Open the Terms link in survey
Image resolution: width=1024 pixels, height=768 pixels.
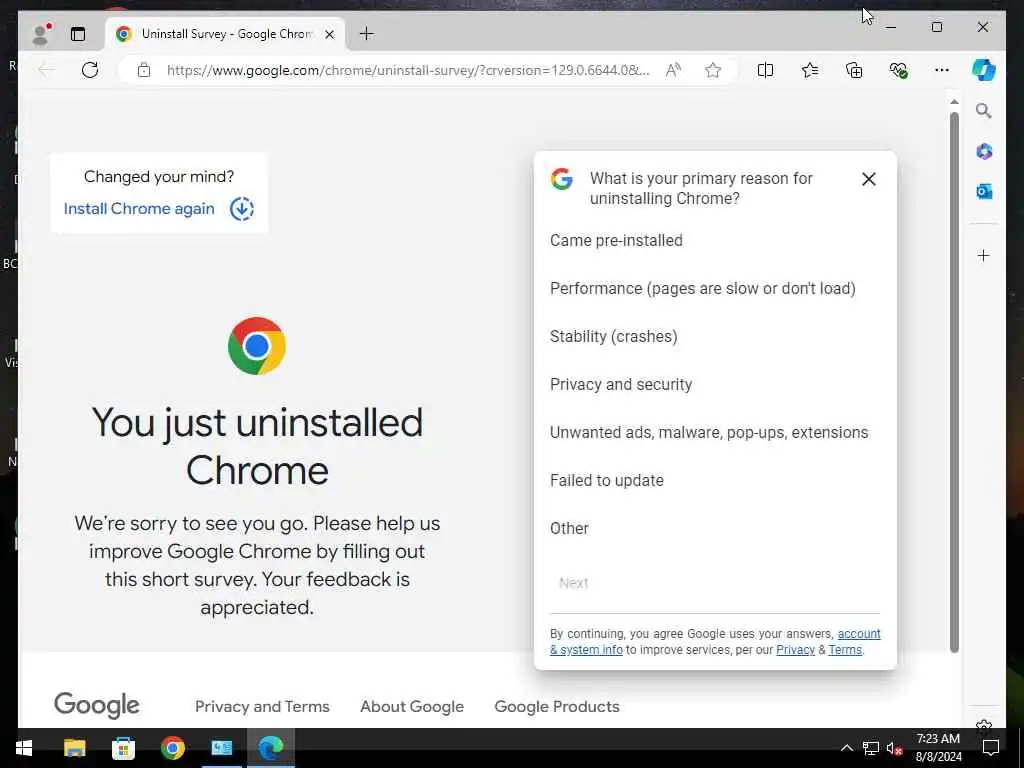pyautogui.click(x=845, y=650)
